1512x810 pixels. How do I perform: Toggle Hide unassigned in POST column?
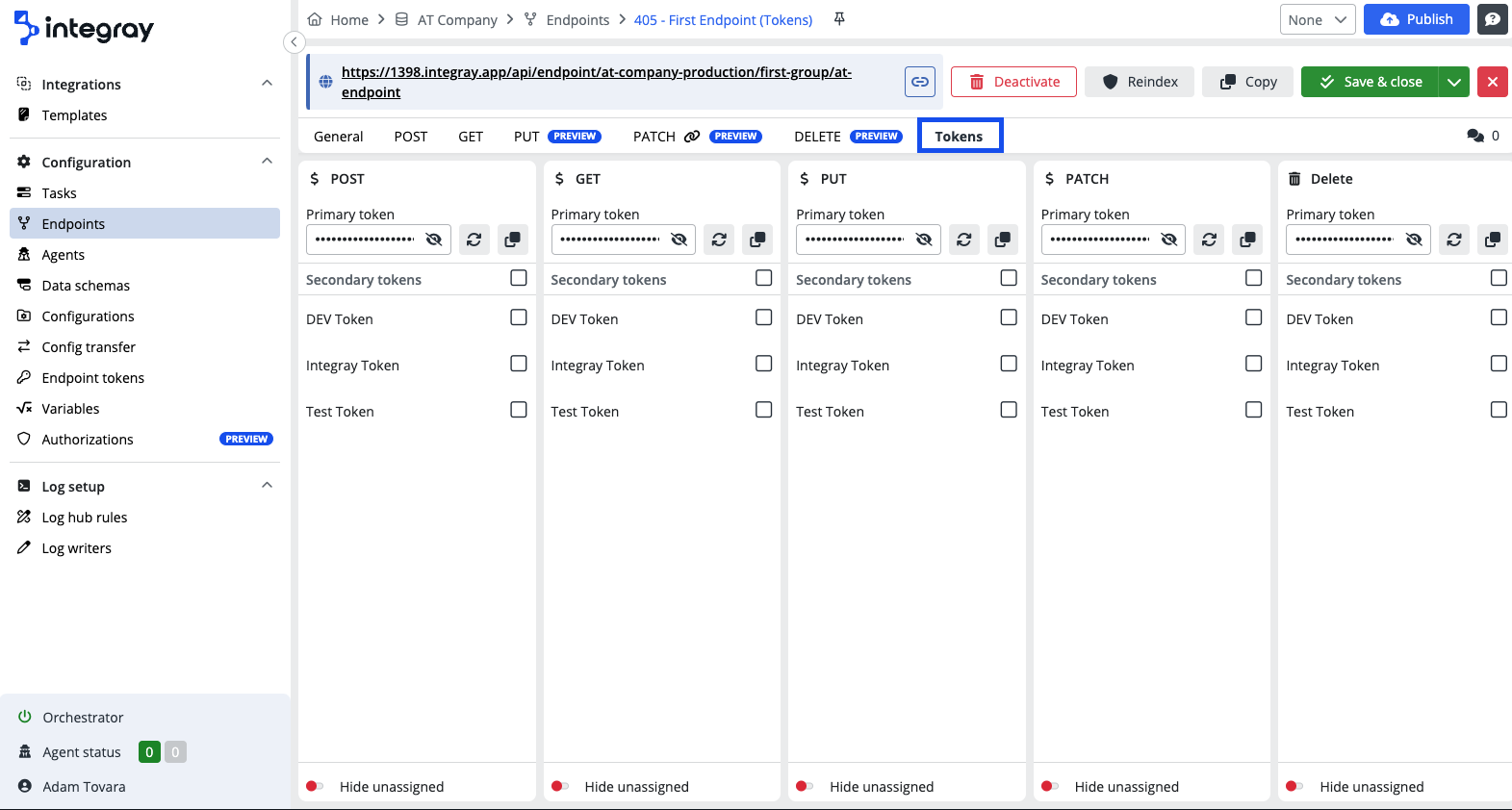coord(315,786)
